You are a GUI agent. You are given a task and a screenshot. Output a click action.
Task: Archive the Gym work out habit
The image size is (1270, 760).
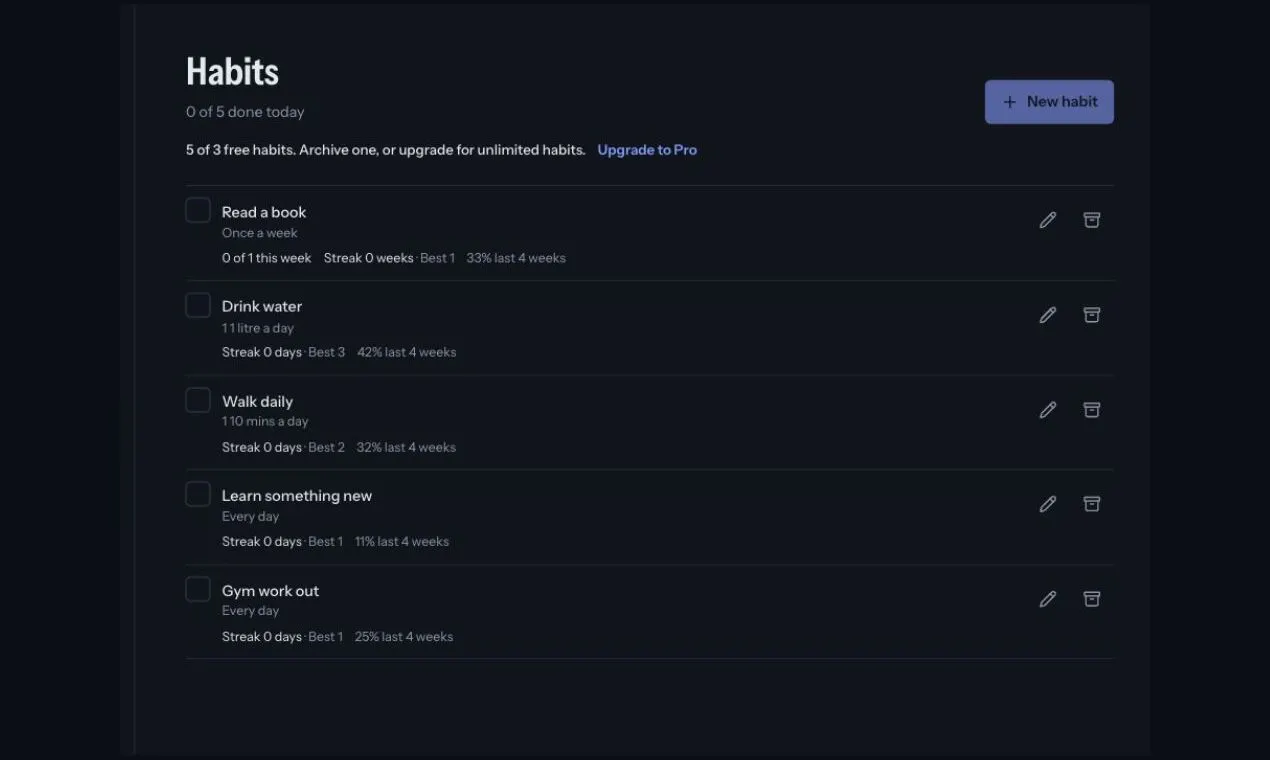point(1092,599)
